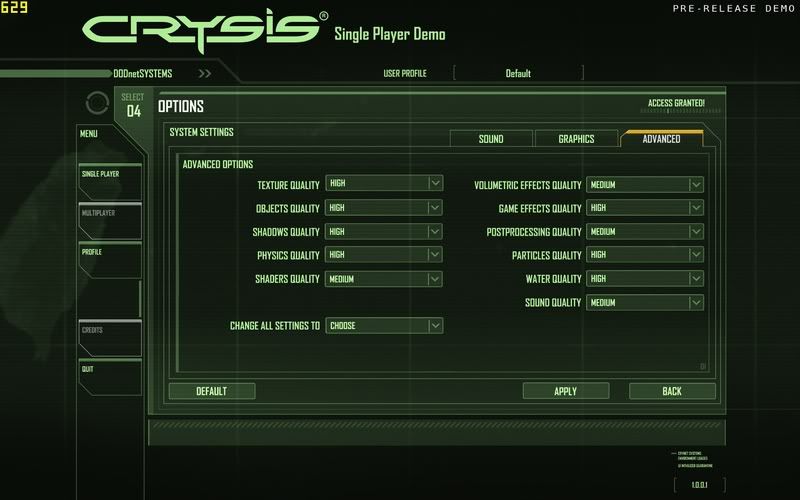The width and height of the screenshot is (800, 500).
Task: Open the Objects Quality dropdown
Action: [x=384, y=208]
